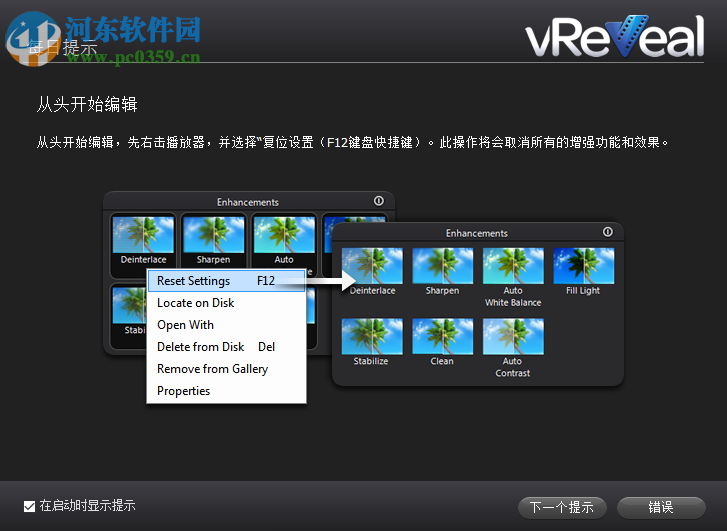Select the Stabilize thumbnail in the front panel
727x531 pixels.
[372, 336]
